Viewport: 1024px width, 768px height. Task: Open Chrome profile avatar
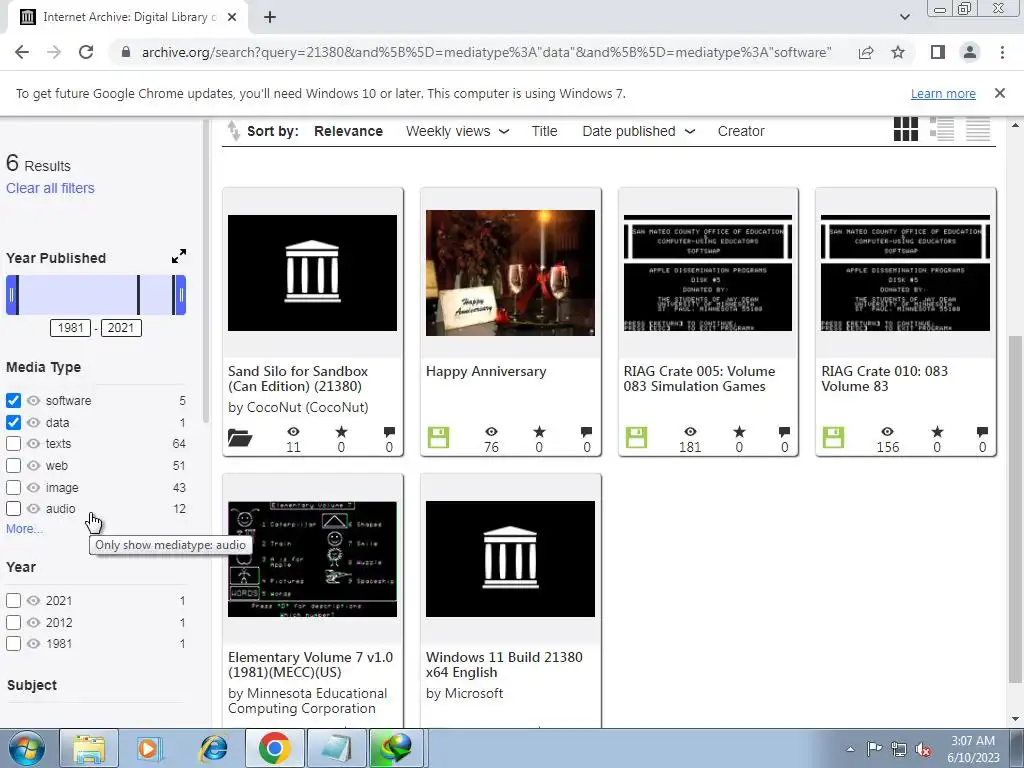970,52
